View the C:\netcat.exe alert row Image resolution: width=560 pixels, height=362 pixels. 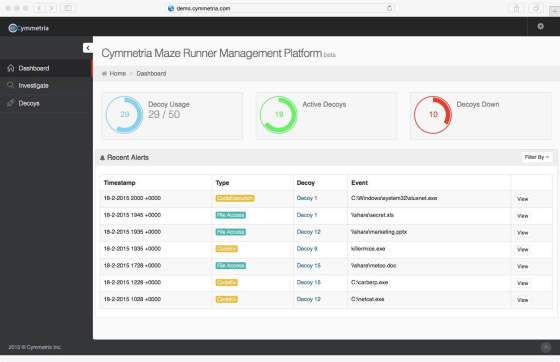[x=522, y=300]
